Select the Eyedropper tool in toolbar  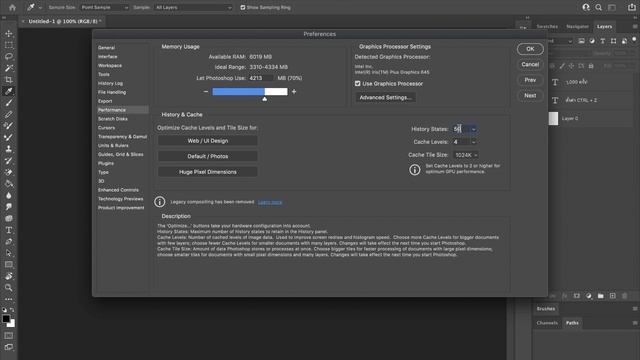pyautogui.click(x=9, y=91)
